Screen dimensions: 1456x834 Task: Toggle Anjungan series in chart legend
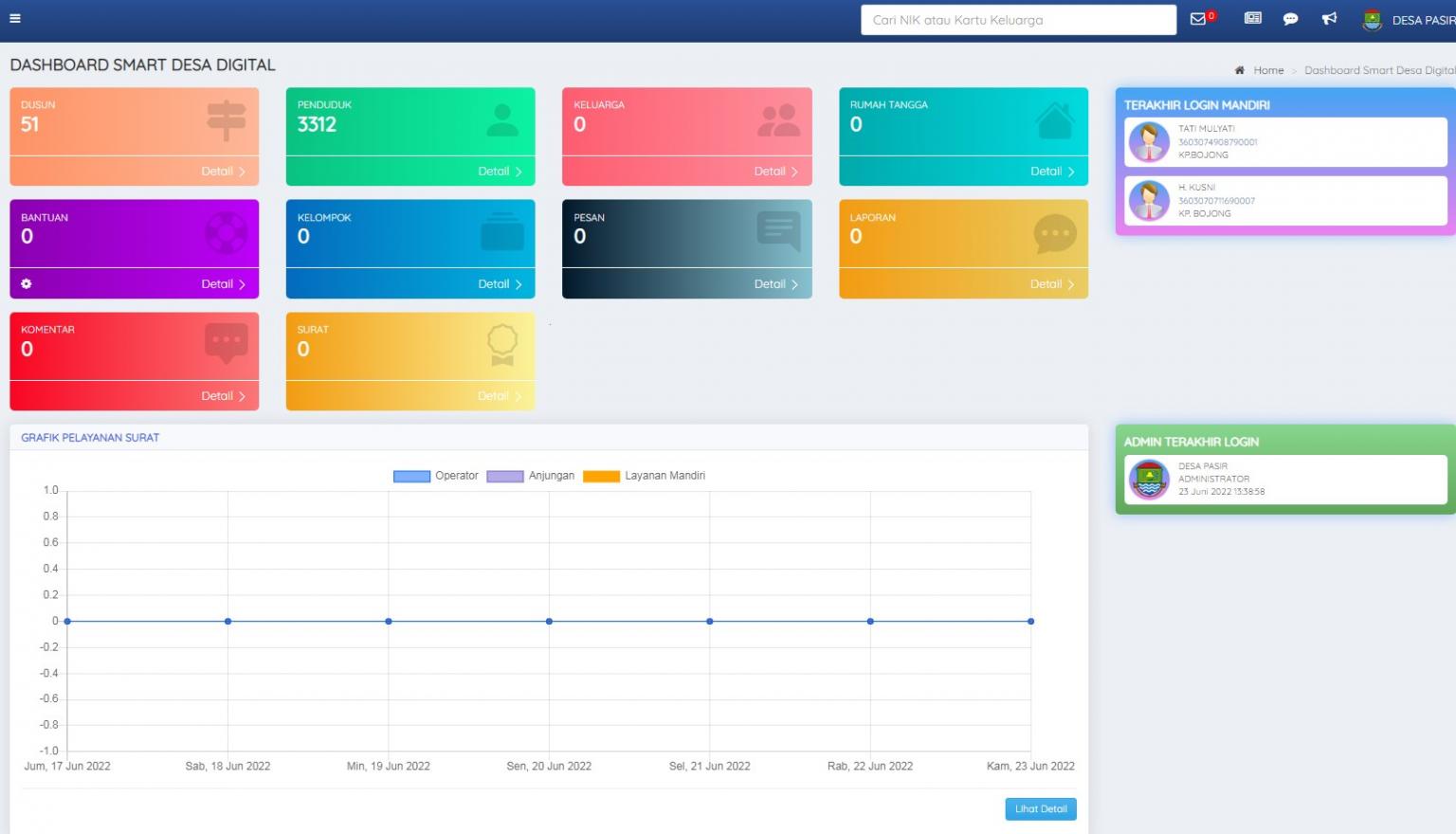(x=531, y=476)
